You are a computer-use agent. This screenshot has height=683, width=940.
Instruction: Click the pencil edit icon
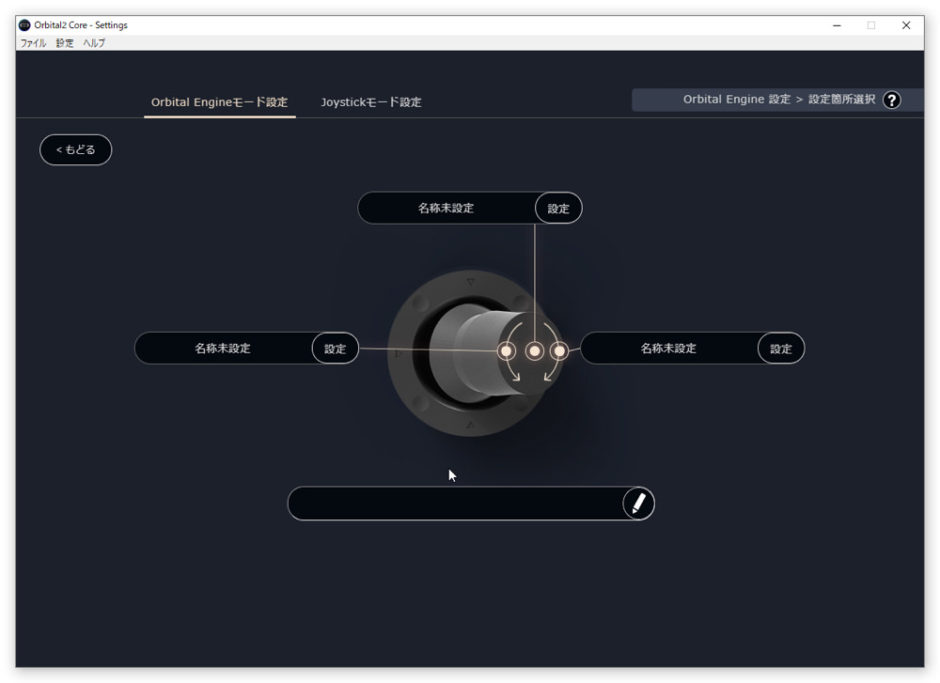tap(638, 504)
